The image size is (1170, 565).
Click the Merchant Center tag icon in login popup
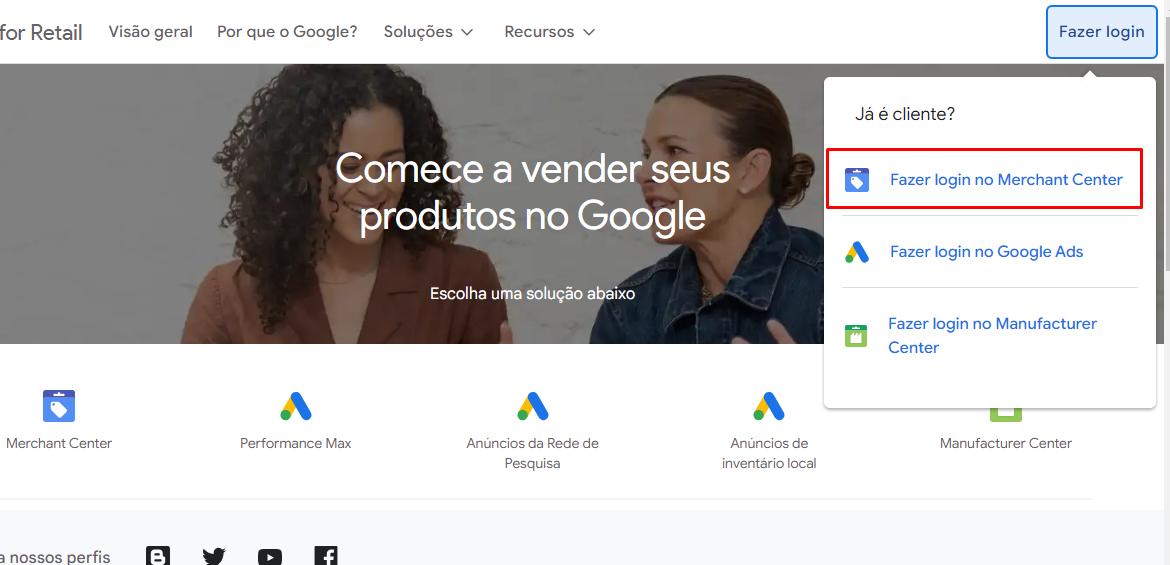pos(857,180)
